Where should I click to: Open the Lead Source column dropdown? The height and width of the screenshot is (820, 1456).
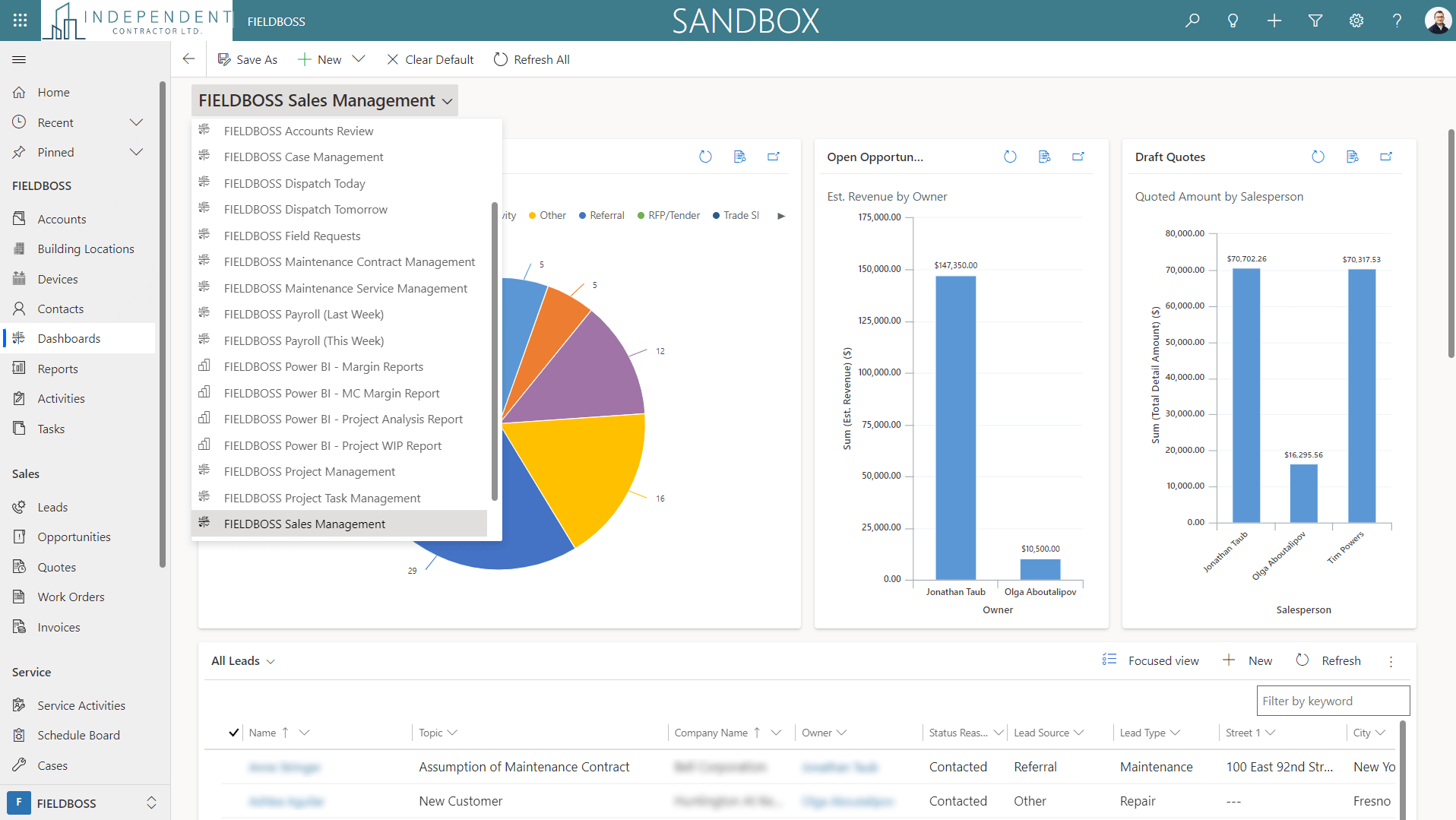(x=1078, y=733)
